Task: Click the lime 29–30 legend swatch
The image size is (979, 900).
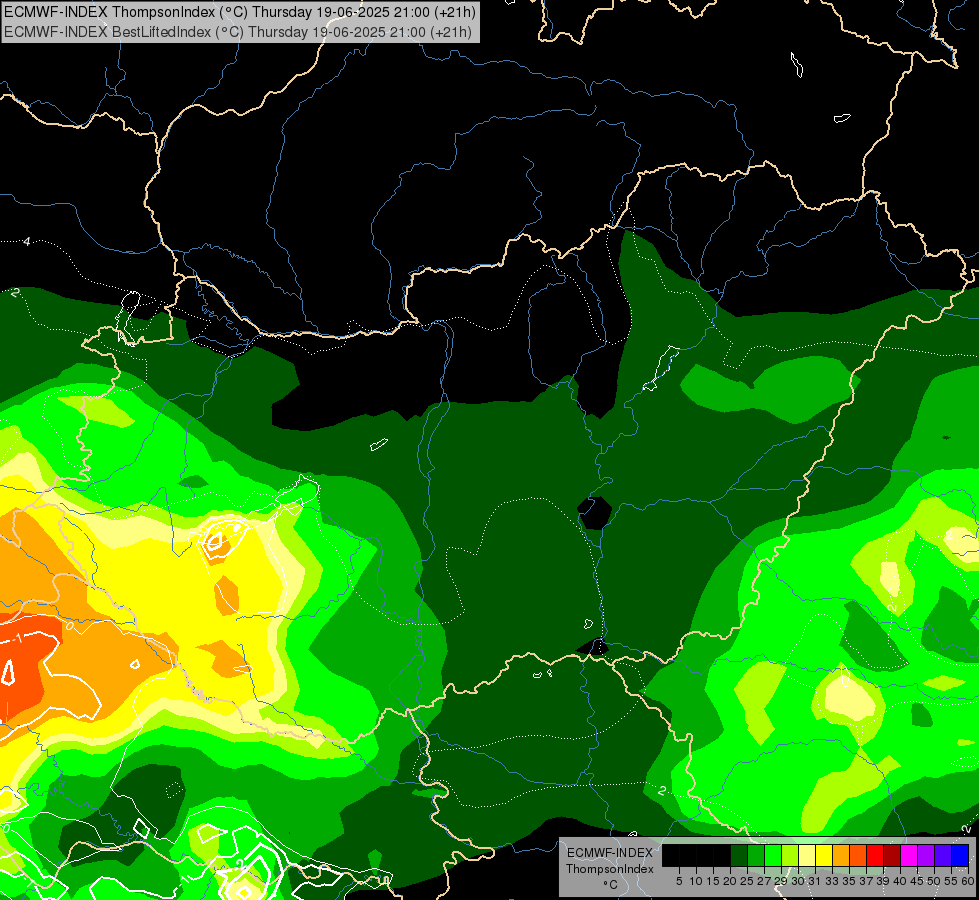Action: (790, 855)
